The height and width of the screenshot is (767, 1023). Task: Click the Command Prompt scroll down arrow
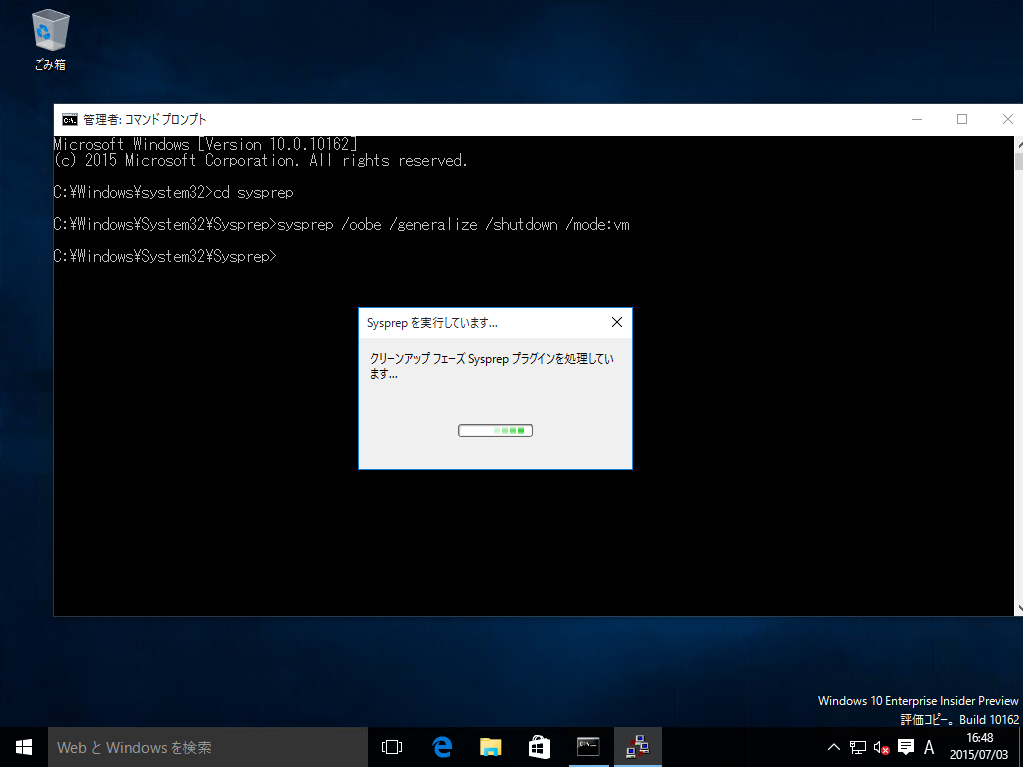pyautogui.click(x=1018, y=608)
